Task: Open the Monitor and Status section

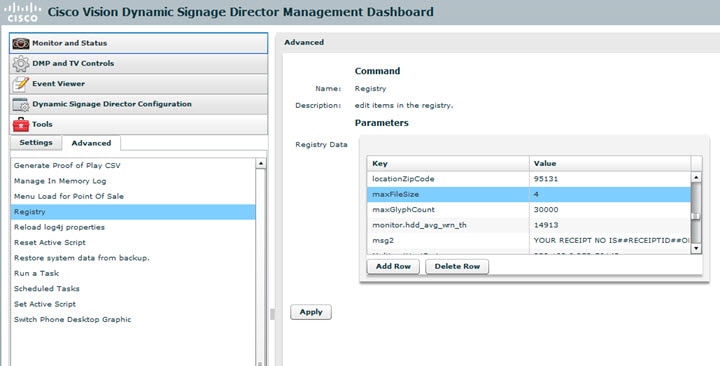Action: tap(138, 43)
